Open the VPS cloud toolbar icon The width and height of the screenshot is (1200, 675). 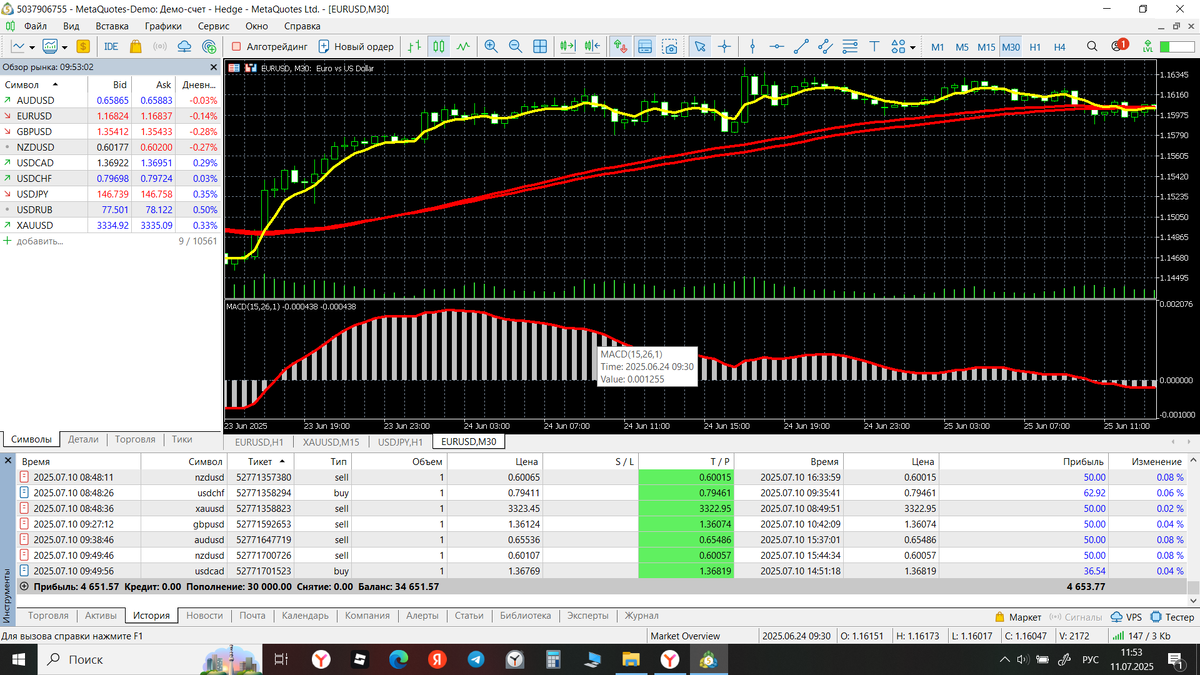coord(185,46)
